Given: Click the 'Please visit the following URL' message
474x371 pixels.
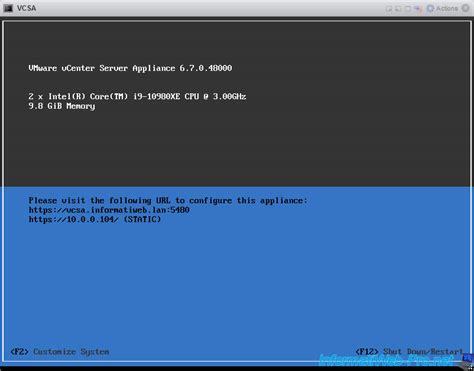Looking at the screenshot, I should point(168,201).
